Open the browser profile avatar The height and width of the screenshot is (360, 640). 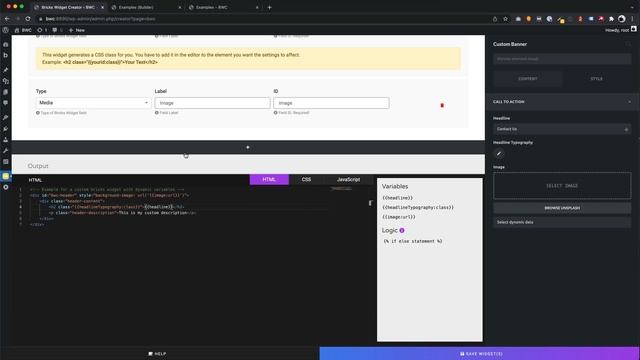point(621,19)
